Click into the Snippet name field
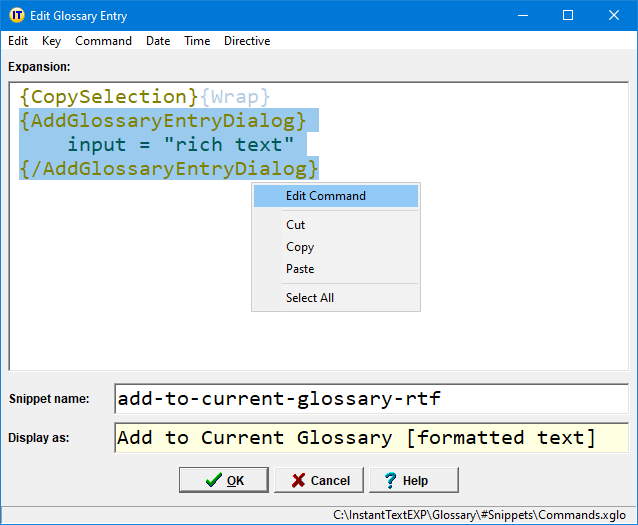638x525 pixels. tap(370, 399)
